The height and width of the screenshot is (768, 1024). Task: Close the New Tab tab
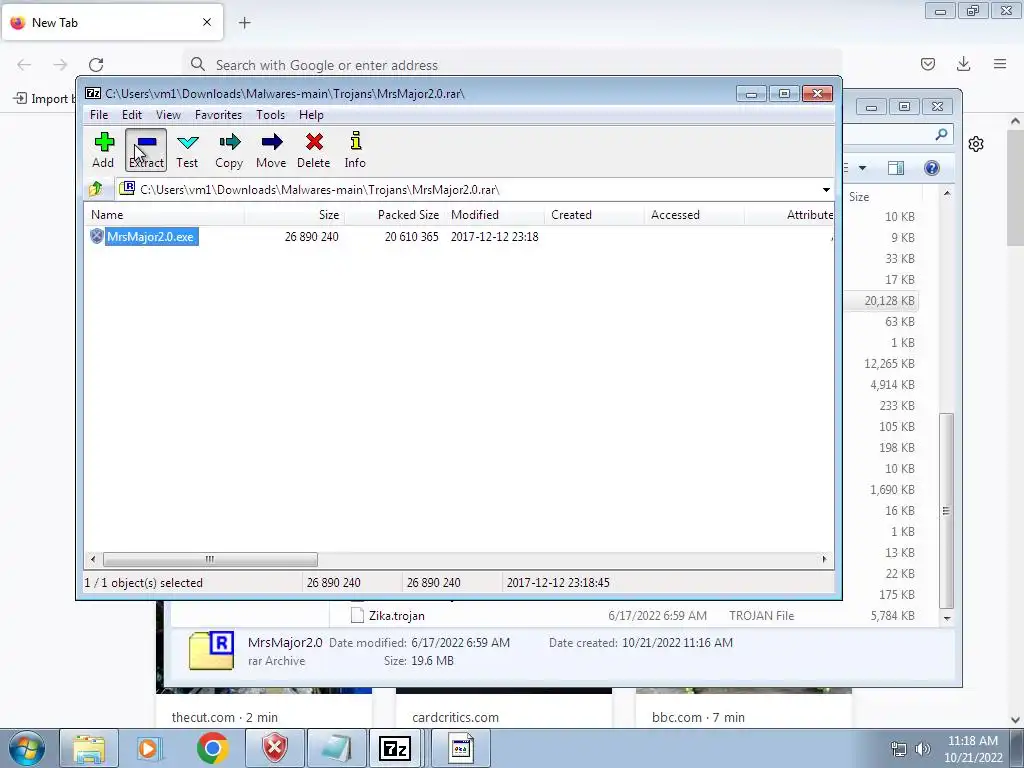tap(207, 22)
